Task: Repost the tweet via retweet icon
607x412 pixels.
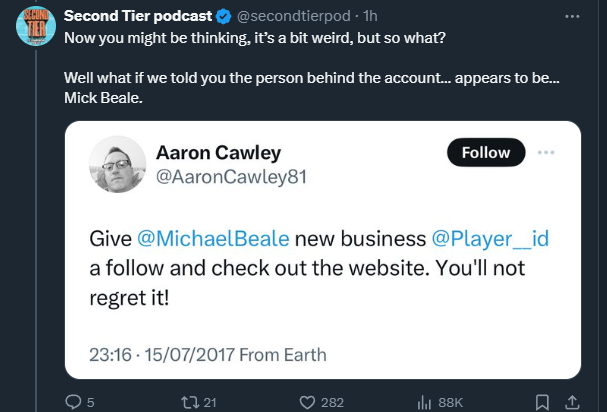Action: click(190, 402)
